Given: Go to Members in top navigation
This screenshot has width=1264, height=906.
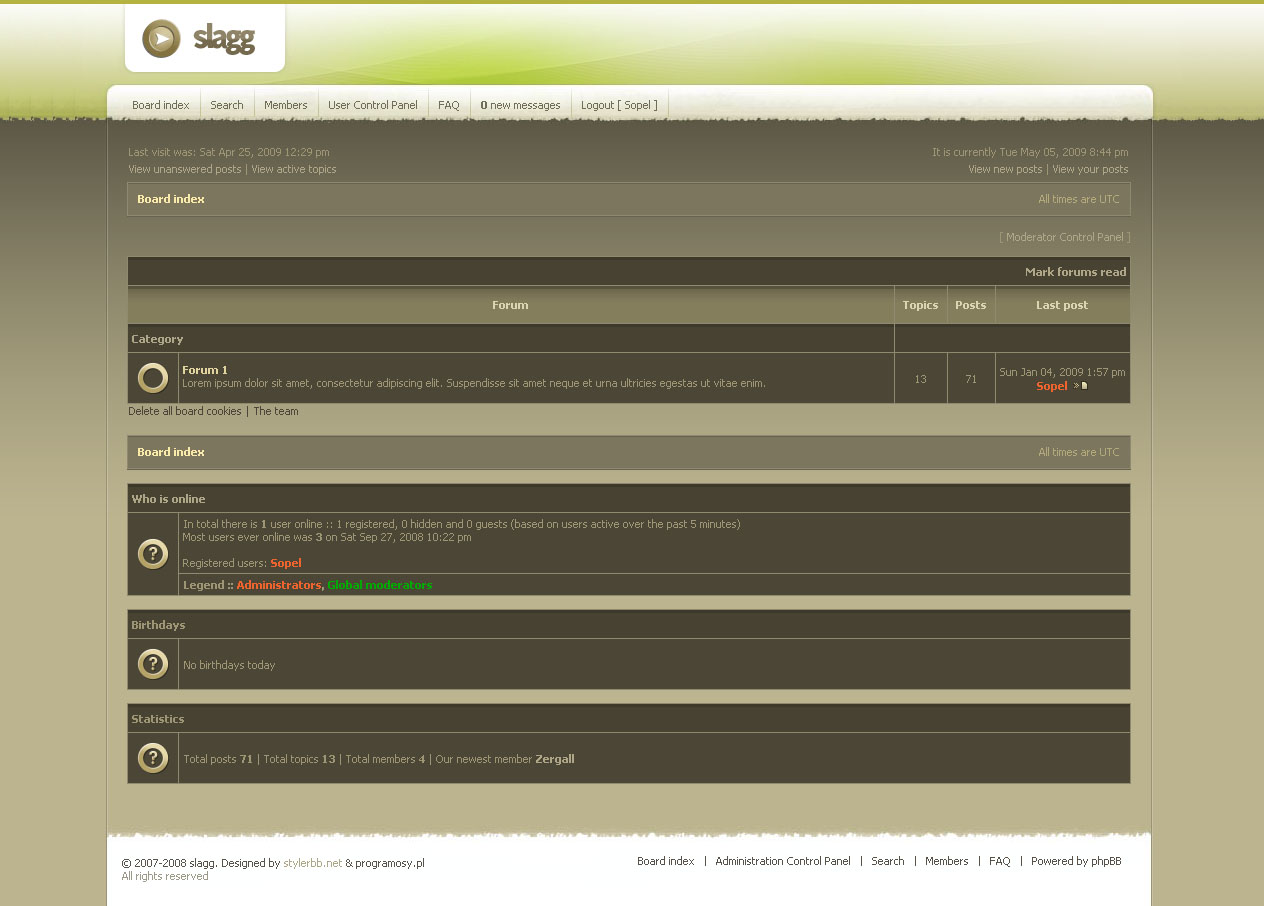Looking at the screenshot, I should click(x=286, y=105).
